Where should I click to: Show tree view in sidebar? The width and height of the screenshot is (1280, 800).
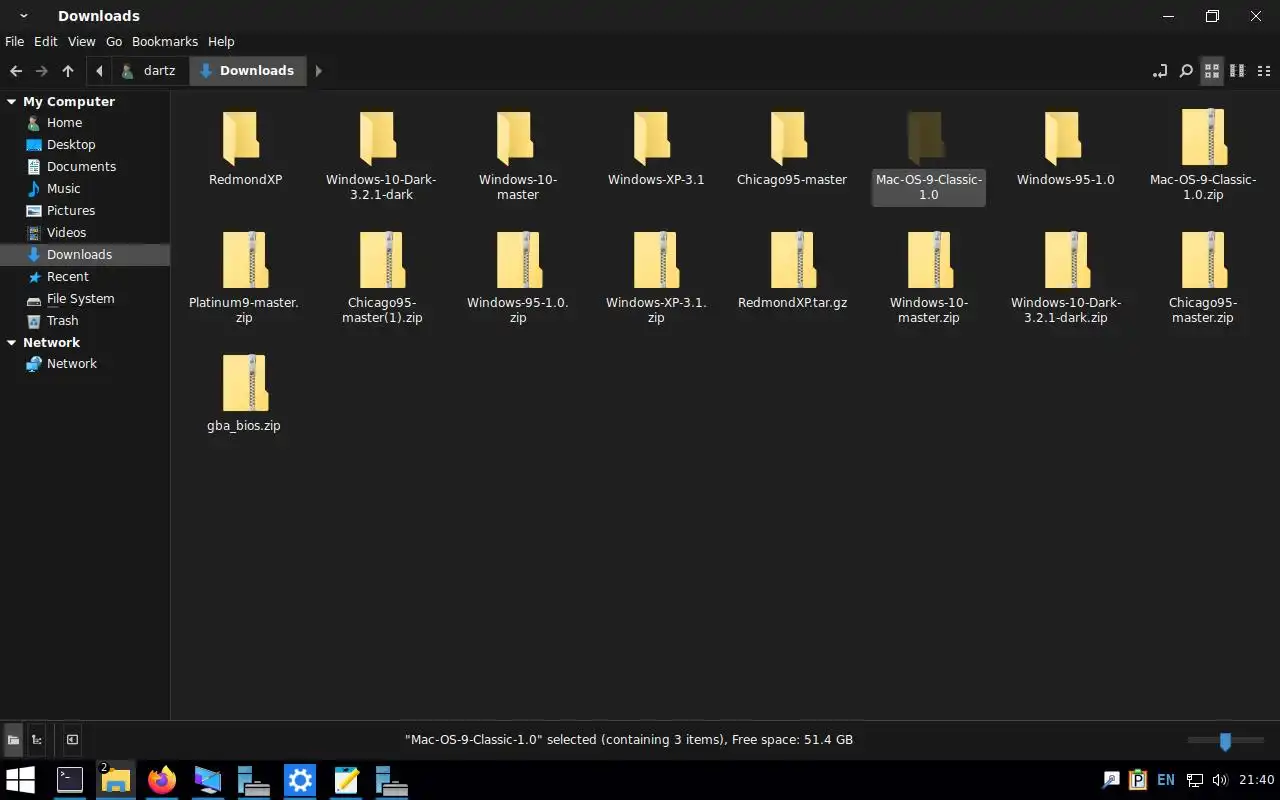click(x=37, y=740)
